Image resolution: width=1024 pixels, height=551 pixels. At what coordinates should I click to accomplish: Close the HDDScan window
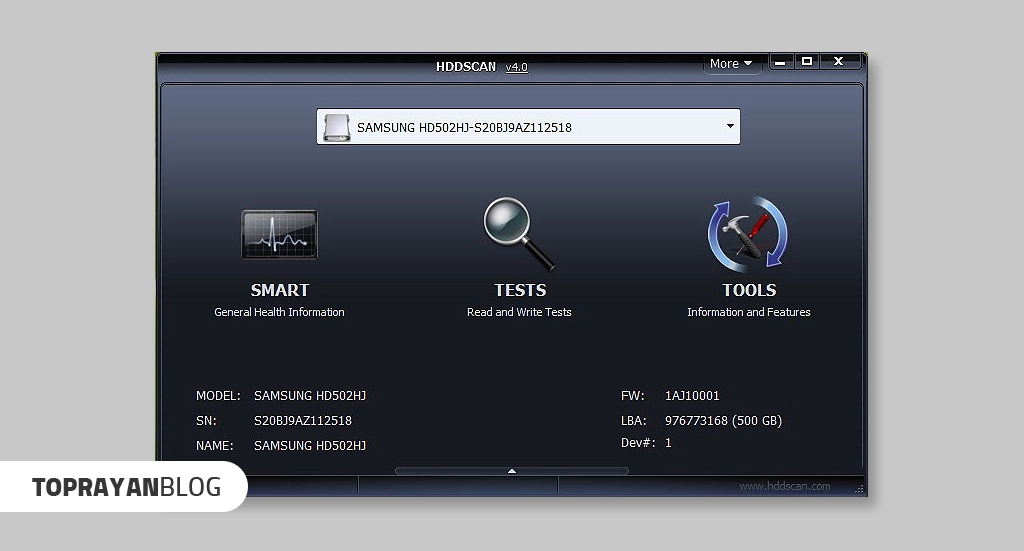[839, 61]
